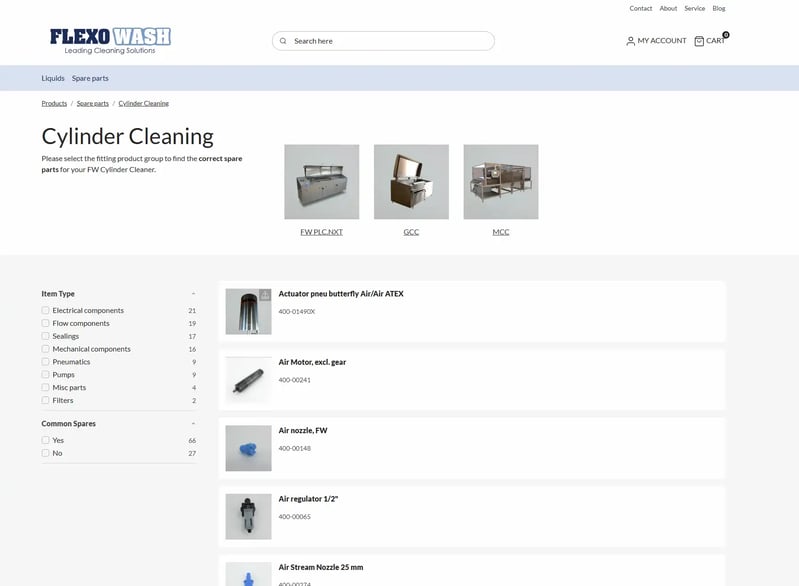Screen dimensions: 799x586
Task: Check Common Spares Yes option
Action: [45, 440]
